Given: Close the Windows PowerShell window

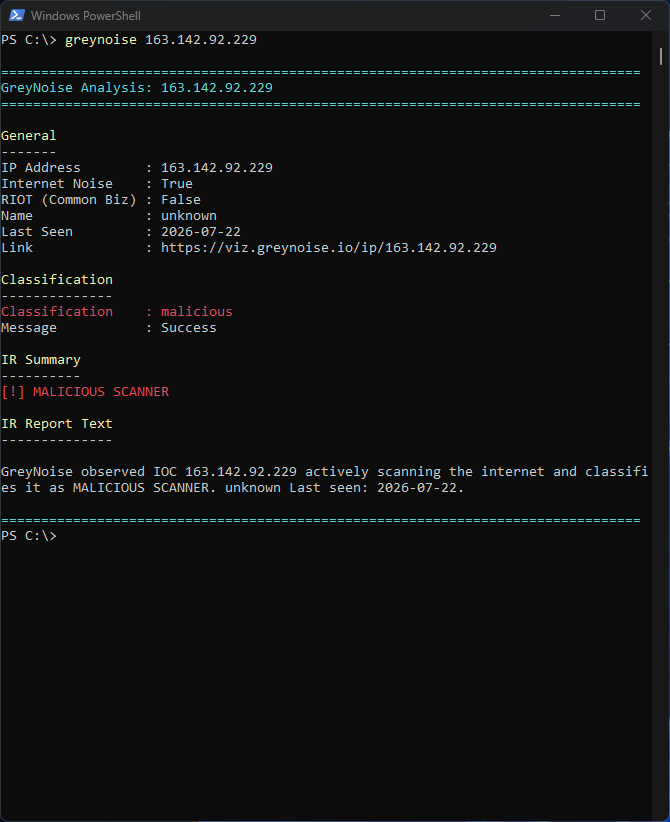Looking at the screenshot, I should point(646,15).
